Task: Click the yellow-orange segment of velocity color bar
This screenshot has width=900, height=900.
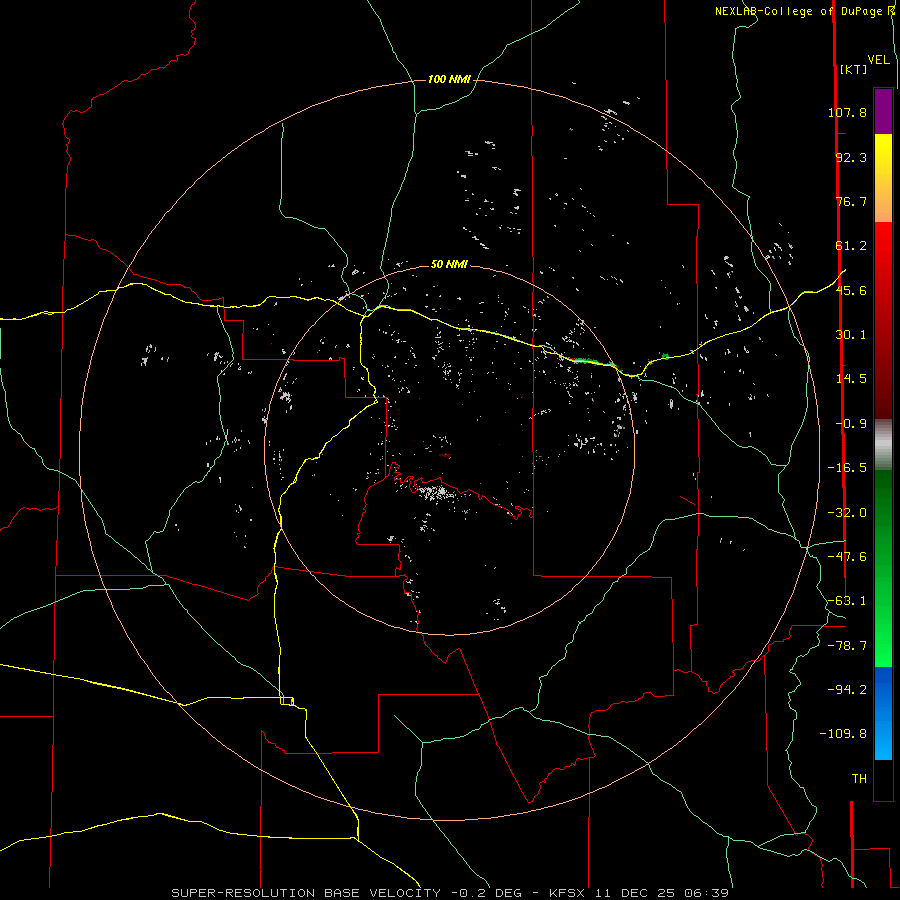Action: [883, 178]
